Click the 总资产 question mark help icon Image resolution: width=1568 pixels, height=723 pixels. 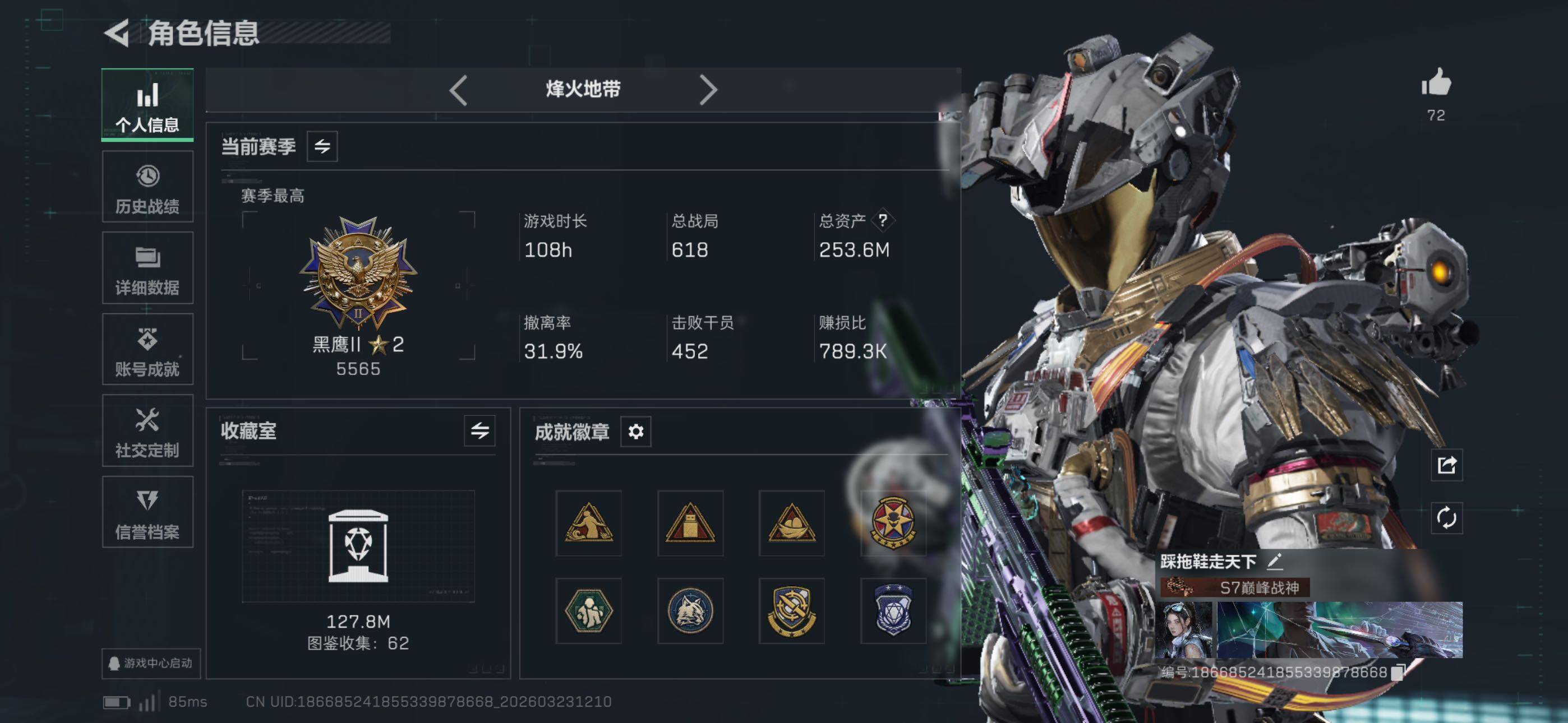(x=883, y=220)
